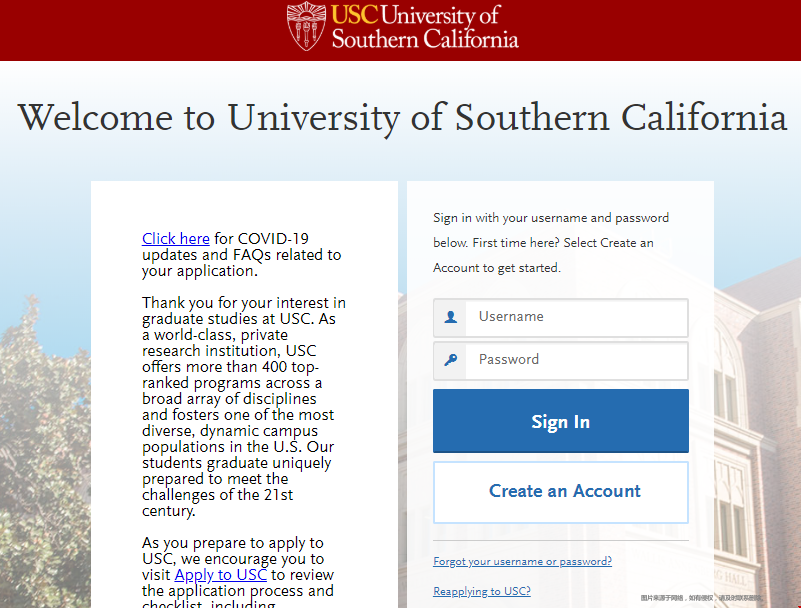Viewport: 801px width, 608px height.
Task: Open Forgot your username or password link
Action: (522, 562)
